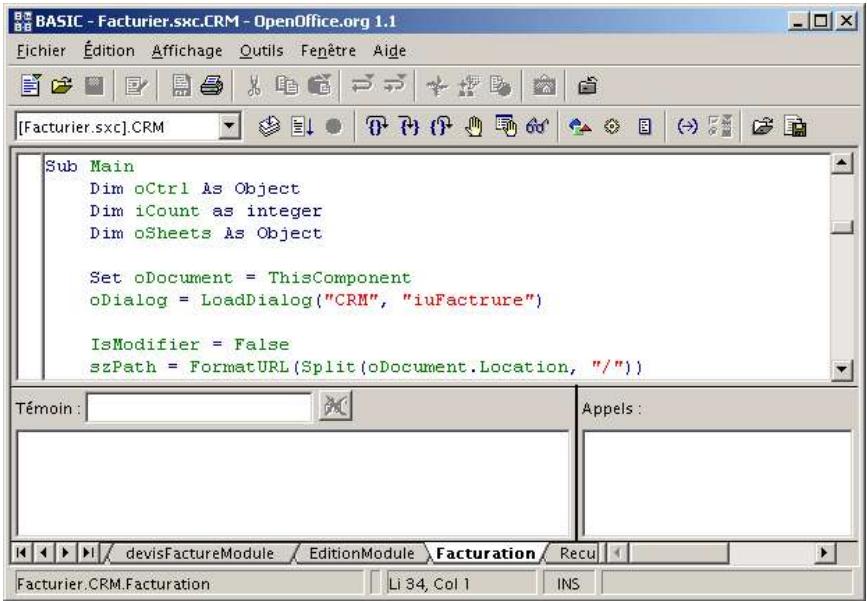Image resolution: width=867 pixels, height=601 pixels.
Task: Open the Fichier menu
Action: tap(41, 51)
